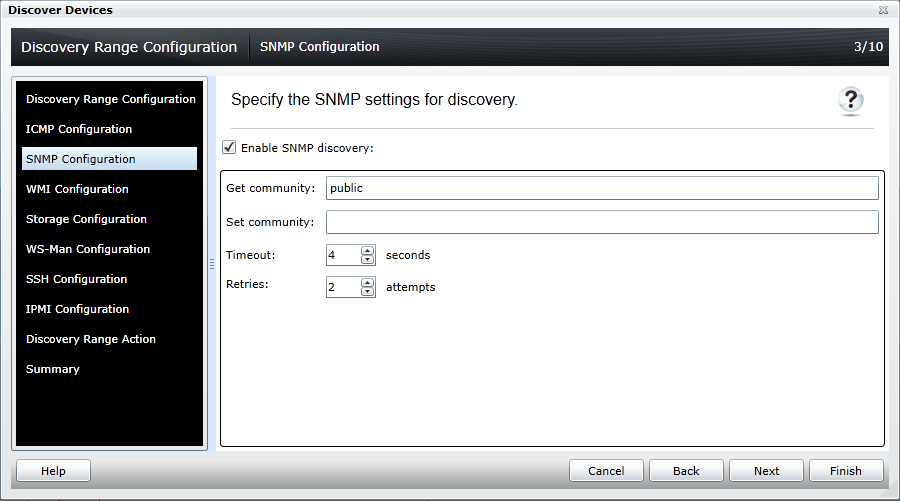Go to WMI Configuration step
This screenshot has width=900, height=501.
point(77,189)
